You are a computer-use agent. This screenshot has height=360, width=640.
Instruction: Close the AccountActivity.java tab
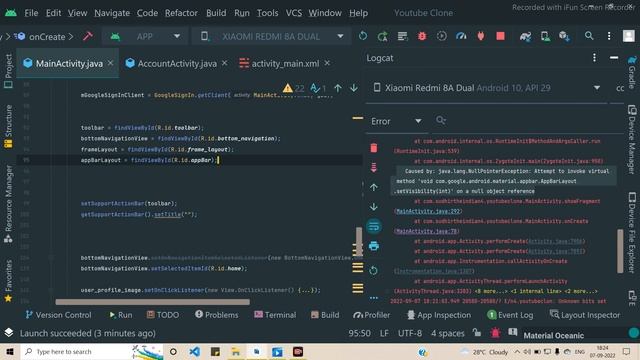tap(224, 63)
